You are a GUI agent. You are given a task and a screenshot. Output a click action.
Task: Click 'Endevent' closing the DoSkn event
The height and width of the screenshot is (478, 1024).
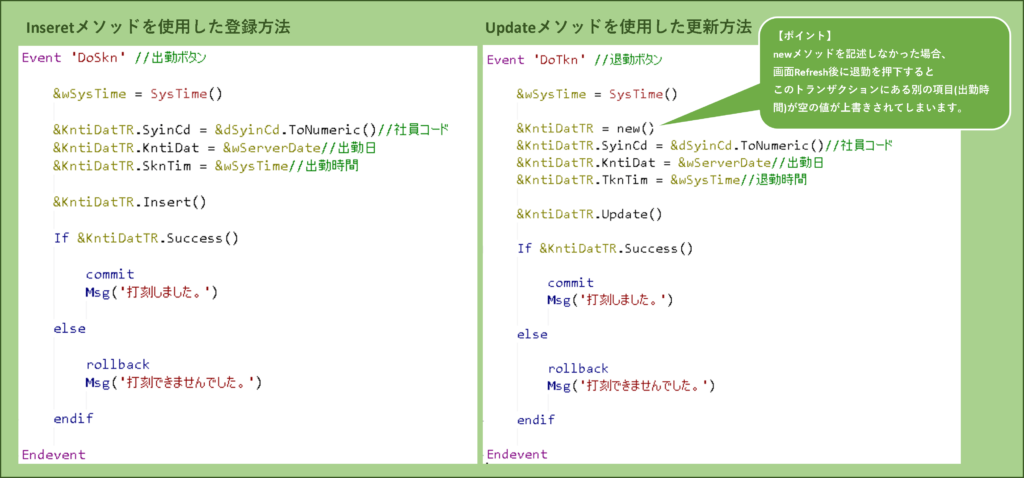(54, 454)
